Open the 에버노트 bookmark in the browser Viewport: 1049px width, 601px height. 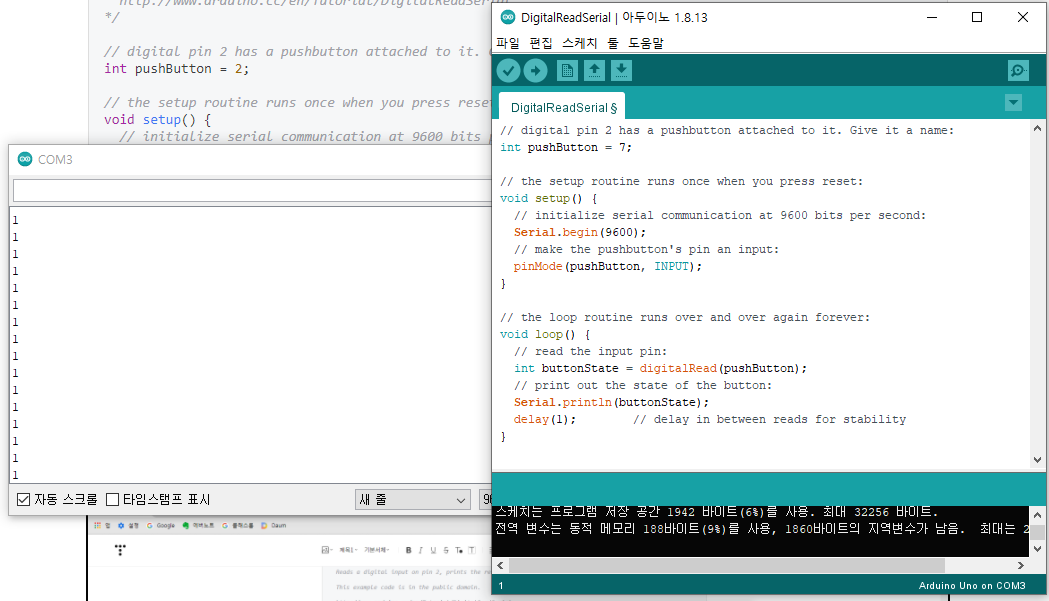pos(199,525)
